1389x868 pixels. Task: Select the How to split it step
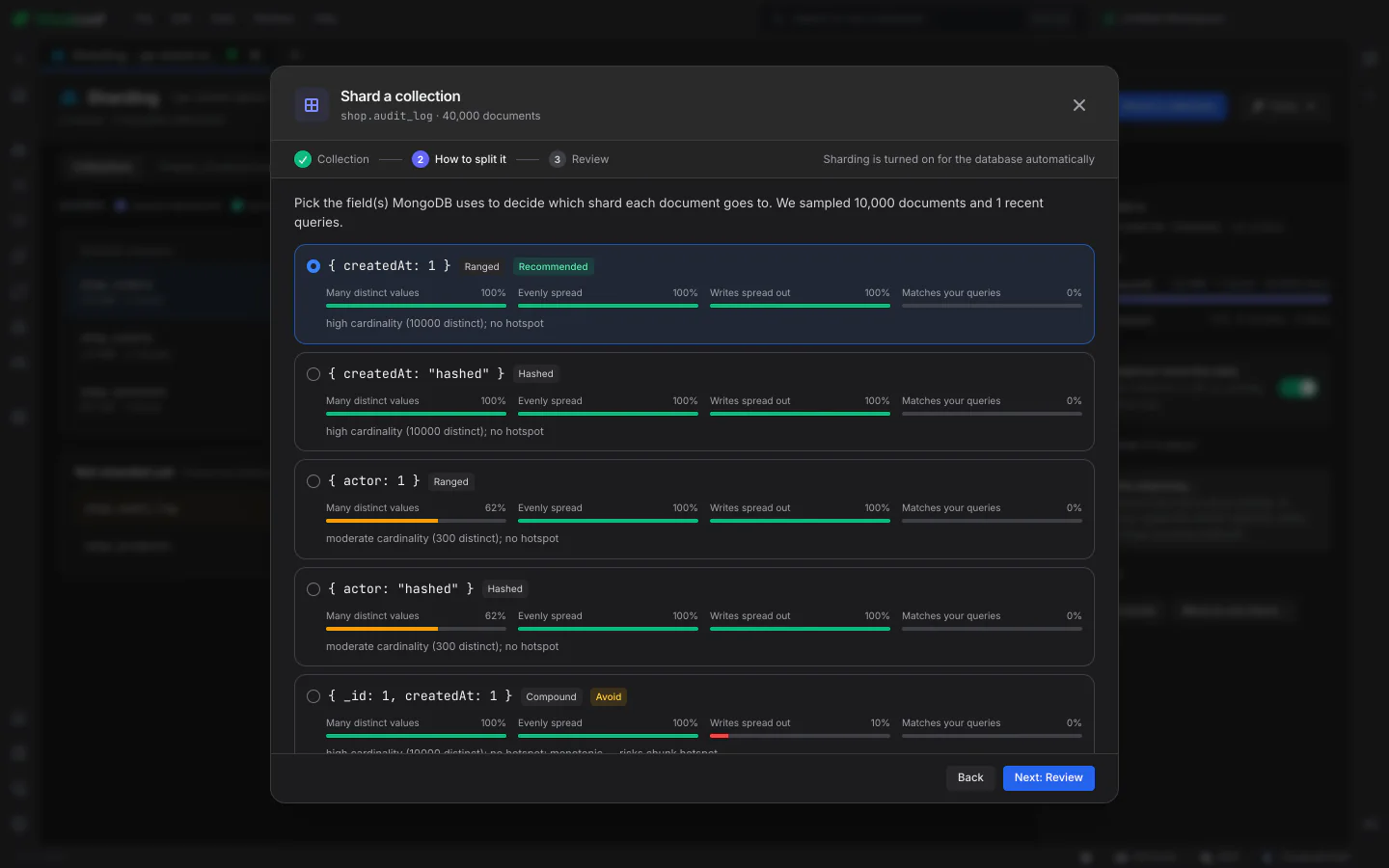click(x=459, y=159)
